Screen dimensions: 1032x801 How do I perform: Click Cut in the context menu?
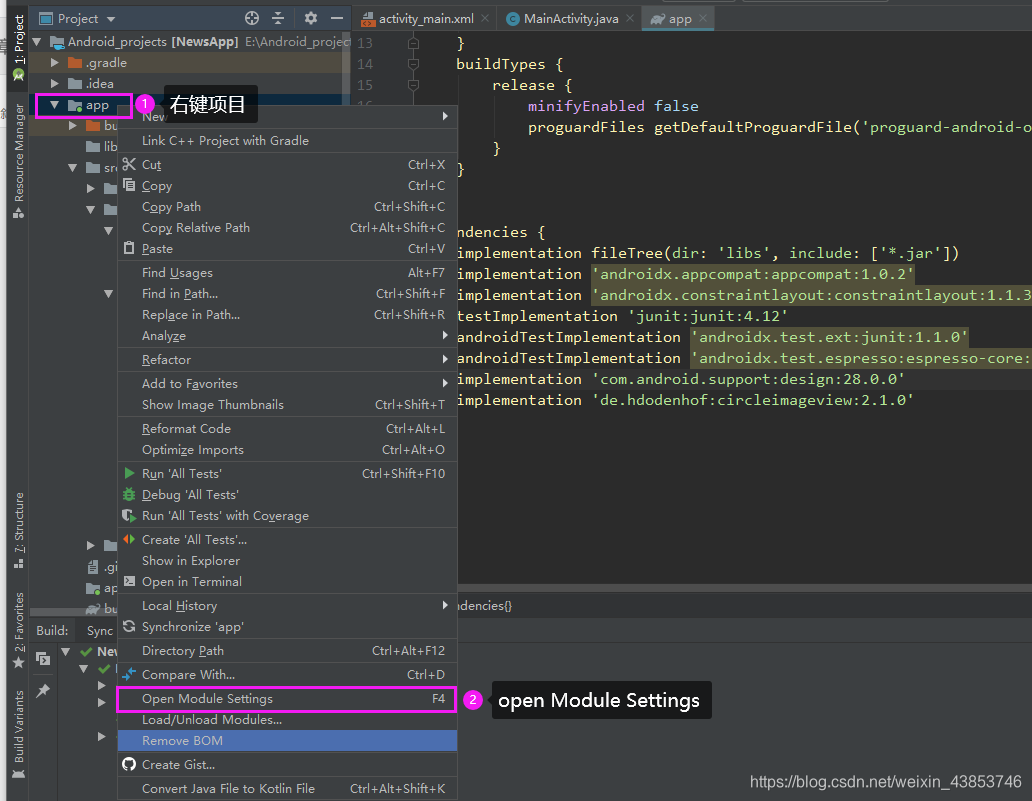287,165
